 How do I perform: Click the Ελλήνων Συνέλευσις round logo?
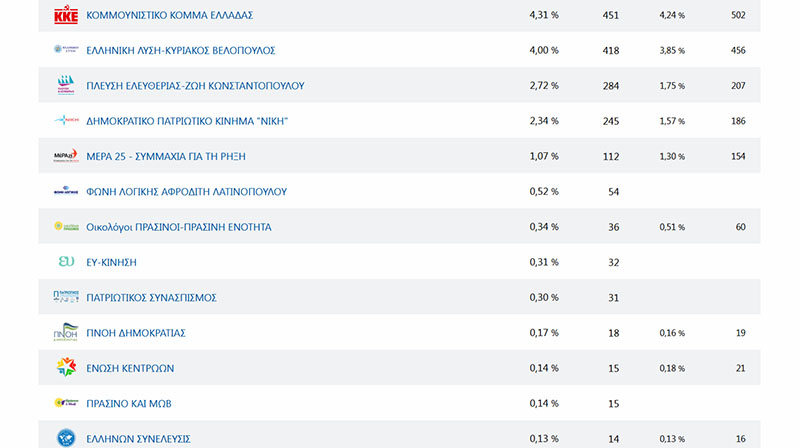pyautogui.click(x=65, y=437)
